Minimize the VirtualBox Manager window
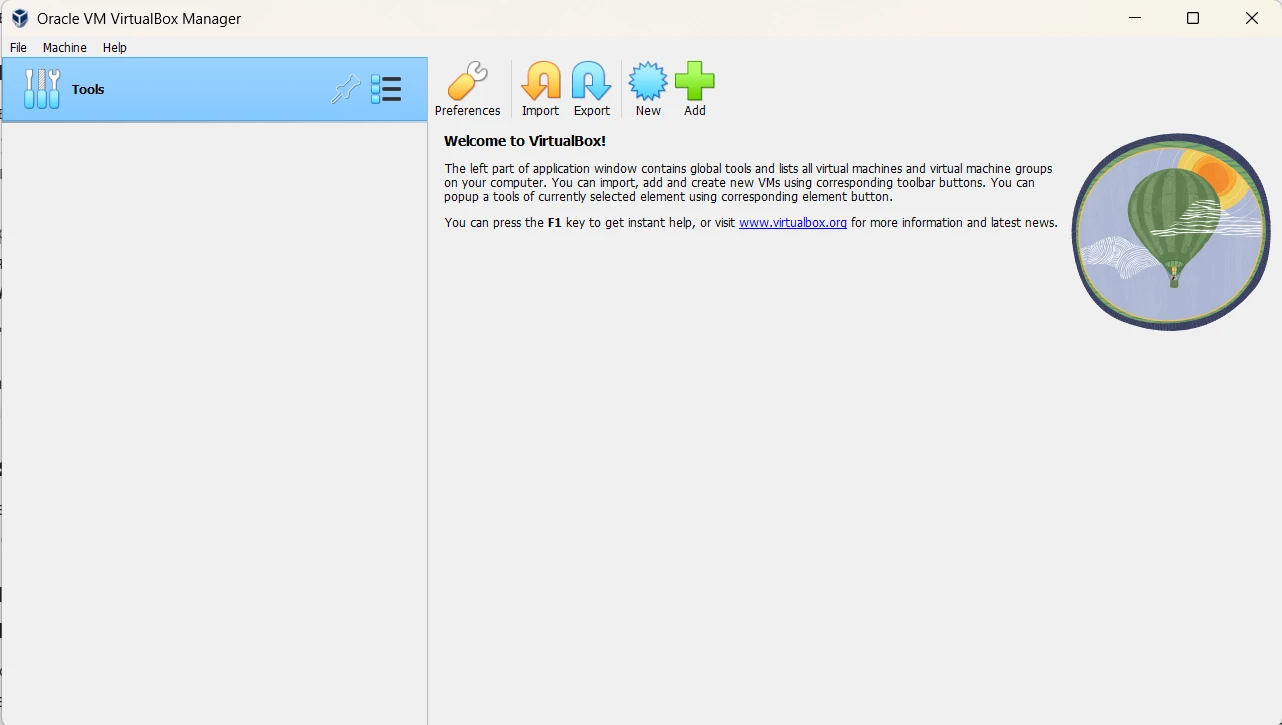The height and width of the screenshot is (725, 1282). (1135, 18)
